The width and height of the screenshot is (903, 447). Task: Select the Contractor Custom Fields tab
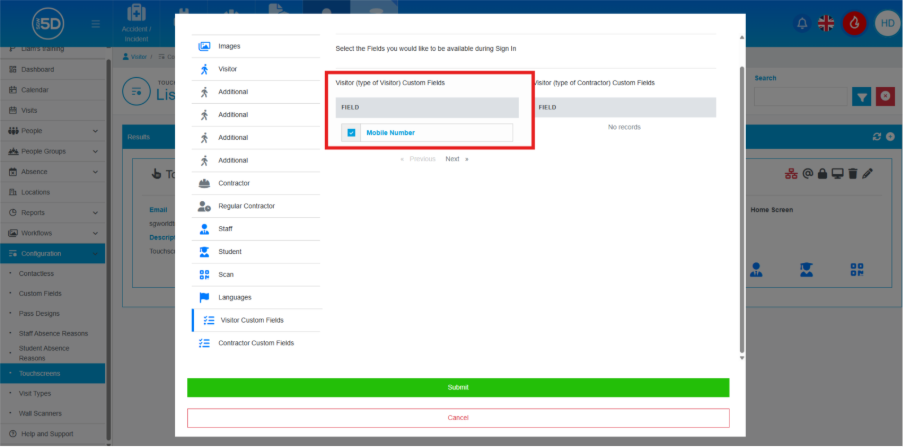point(256,343)
